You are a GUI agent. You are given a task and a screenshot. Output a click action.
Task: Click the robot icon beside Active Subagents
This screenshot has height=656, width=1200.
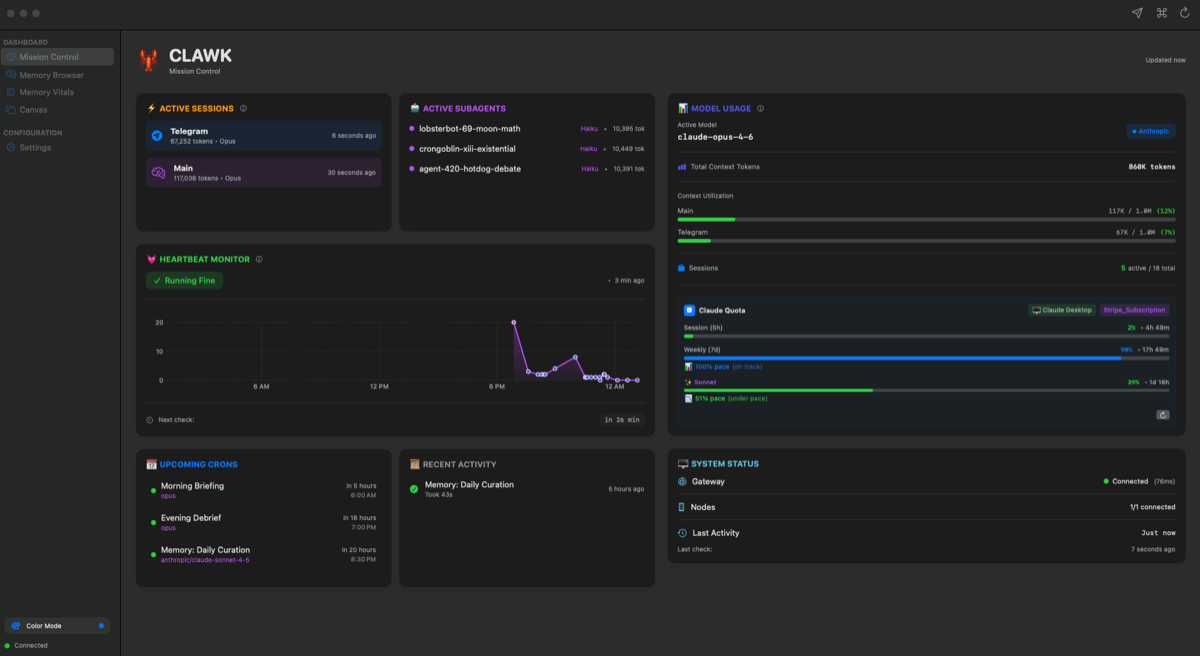click(415, 108)
